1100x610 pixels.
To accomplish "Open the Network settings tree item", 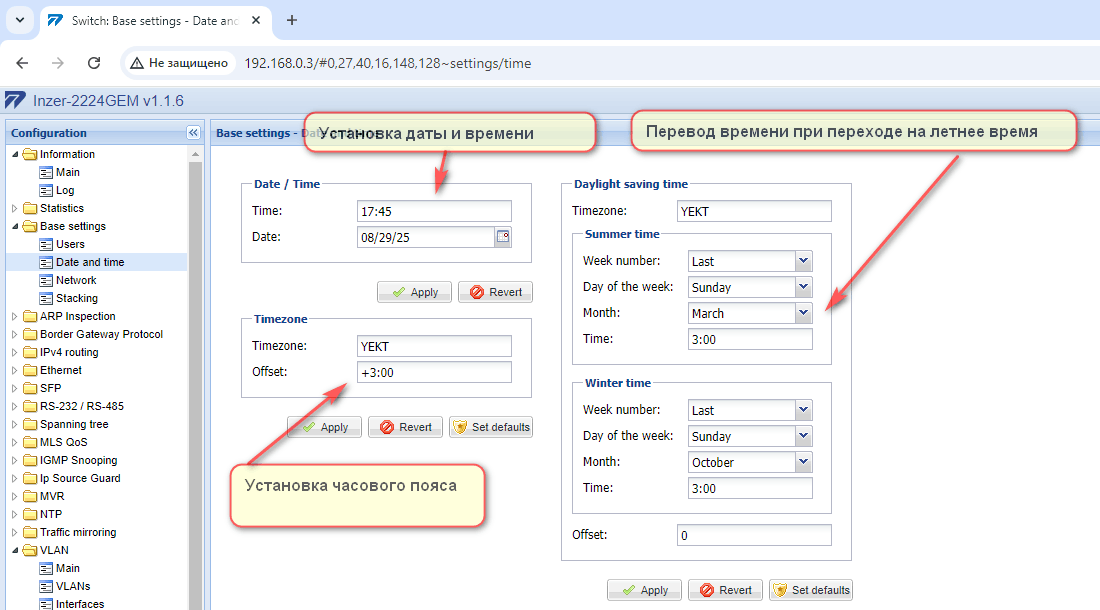I will [76, 280].
